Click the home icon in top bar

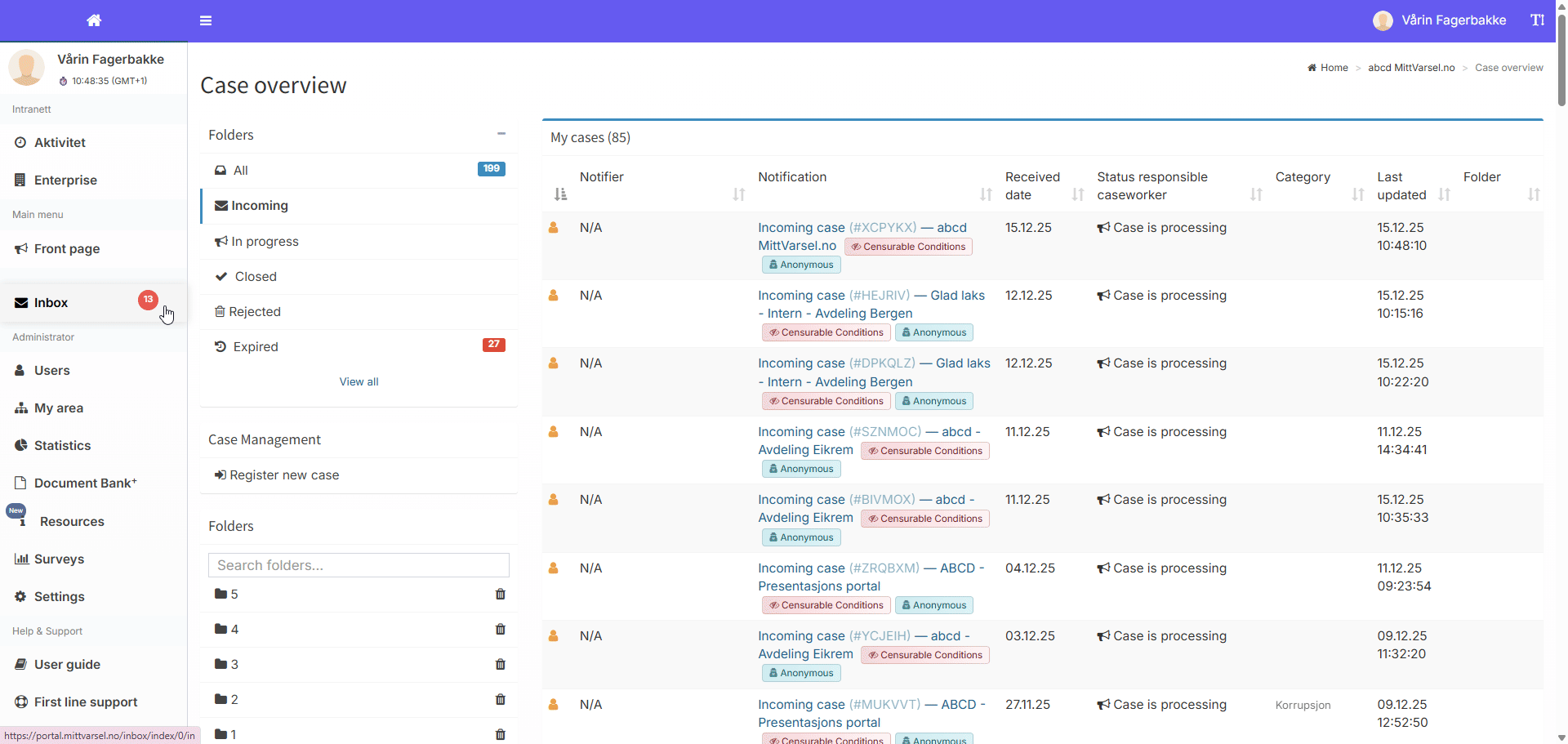tap(94, 20)
